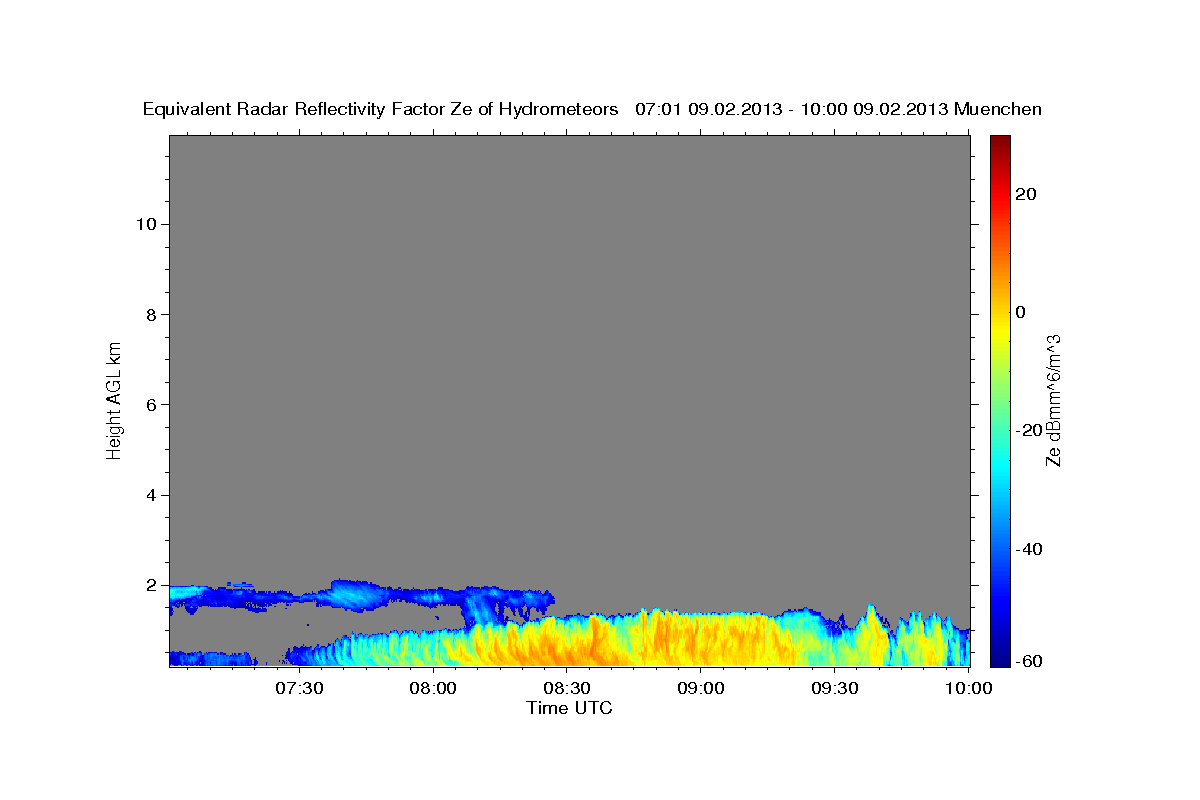Click the colorbar value '-60'
The height and width of the screenshot is (800, 1200).
pos(1027,662)
